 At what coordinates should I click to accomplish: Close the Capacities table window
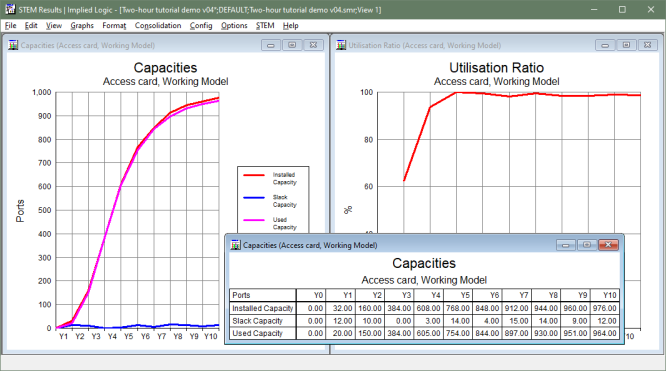(608, 245)
